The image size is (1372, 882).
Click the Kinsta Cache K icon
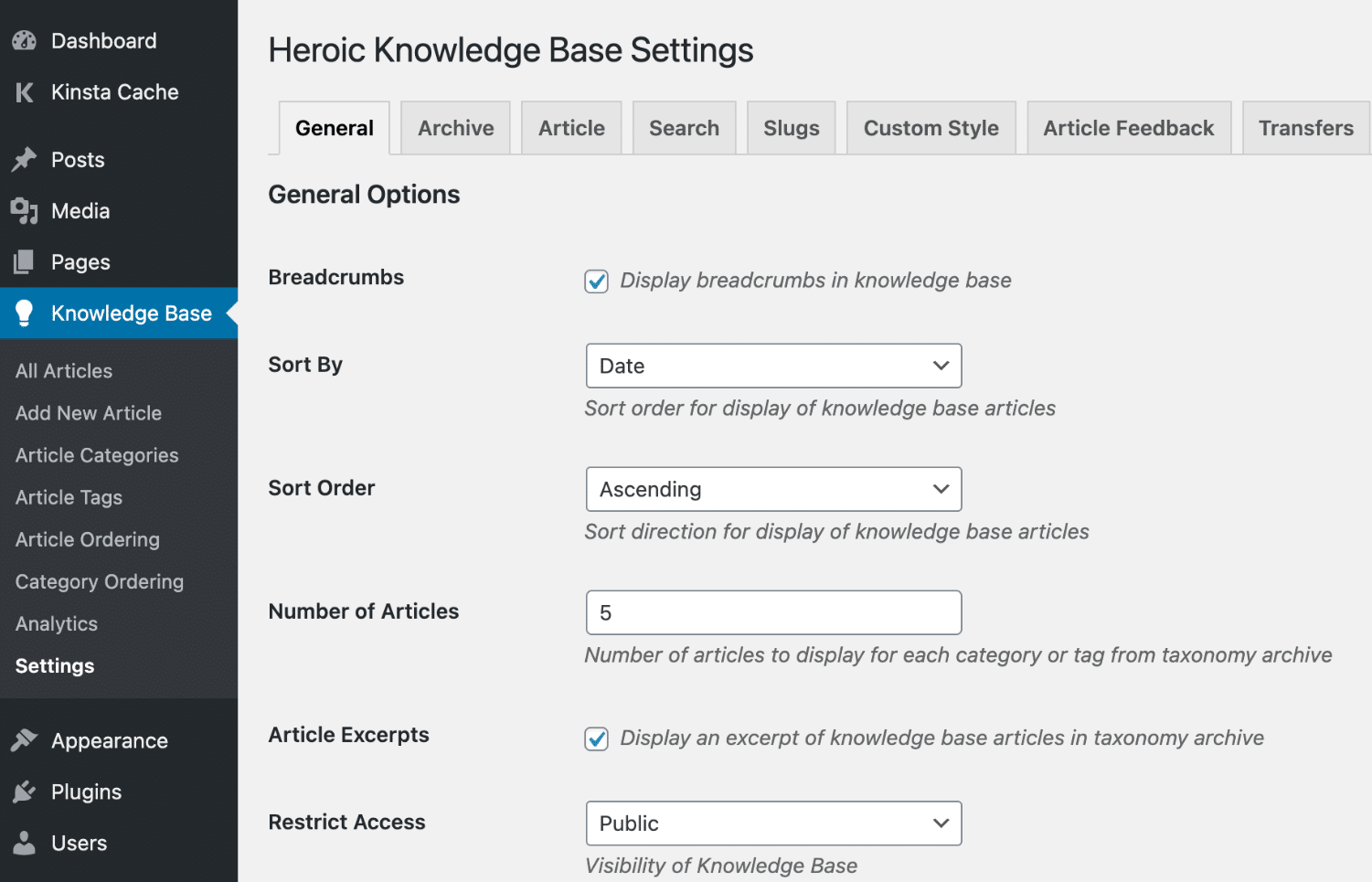(x=23, y=91)
